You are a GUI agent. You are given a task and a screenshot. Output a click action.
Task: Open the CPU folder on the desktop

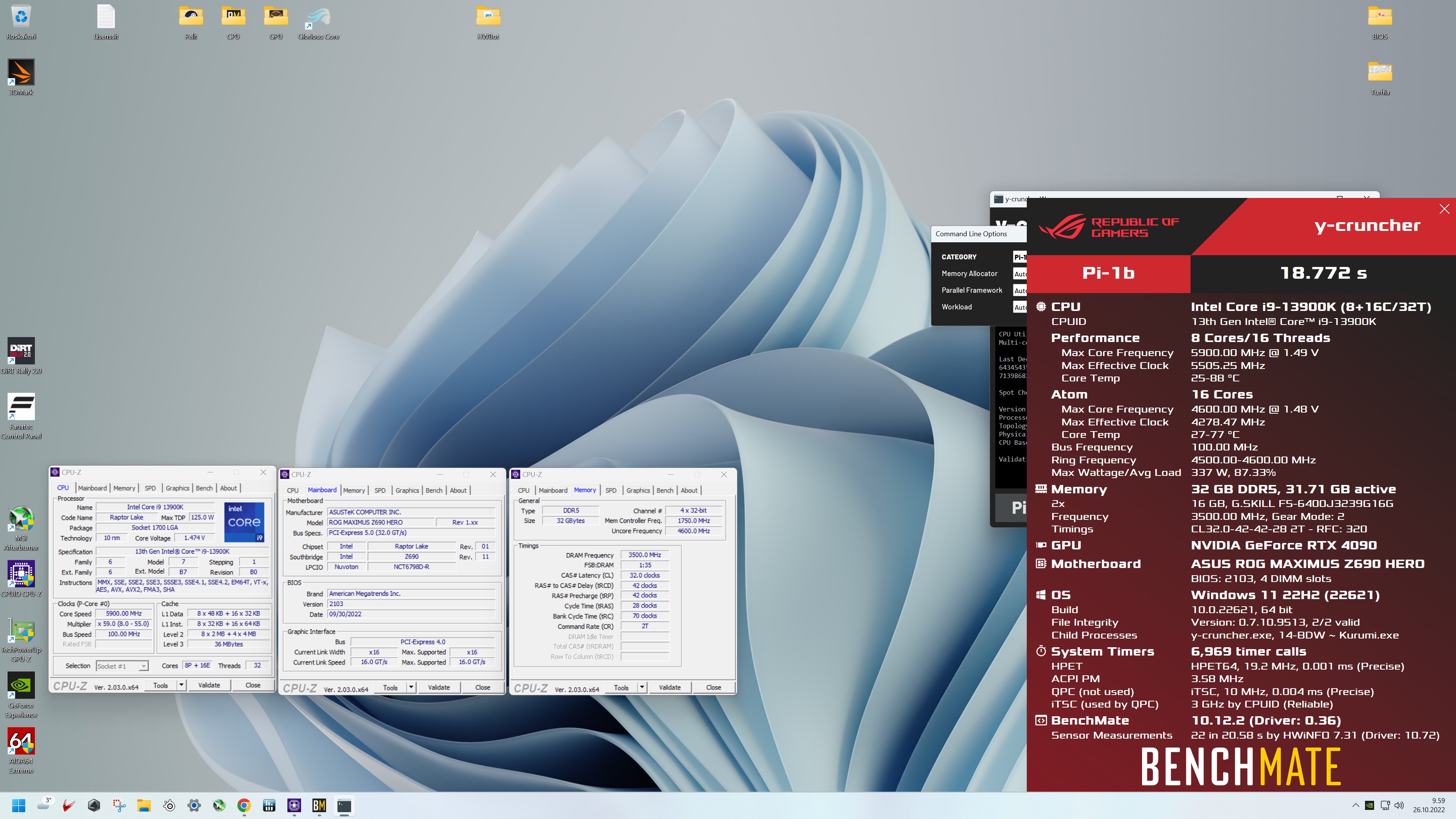pos(234,22)
